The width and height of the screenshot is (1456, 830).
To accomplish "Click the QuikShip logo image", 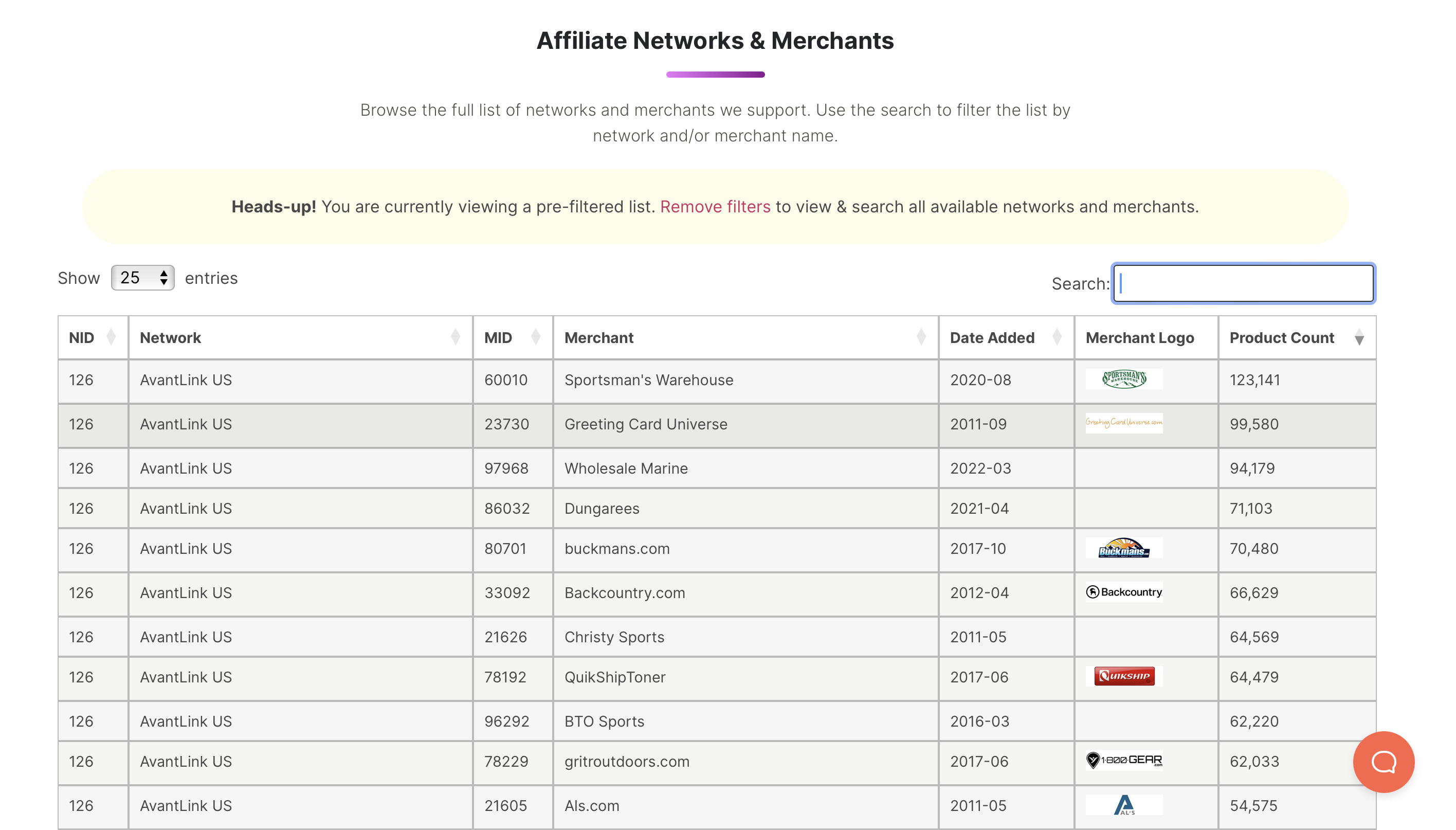I will 1124,676.
